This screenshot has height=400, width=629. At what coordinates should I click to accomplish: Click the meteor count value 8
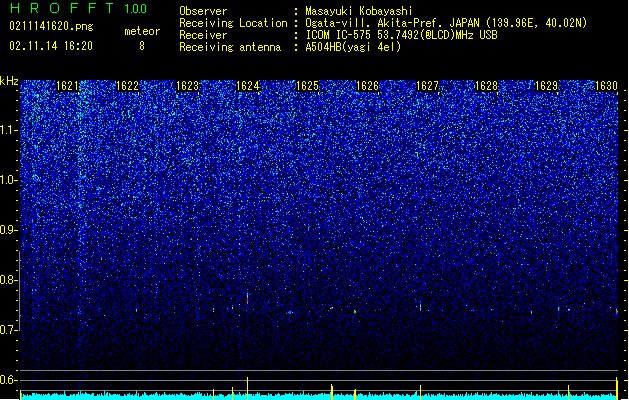(142, 46)
